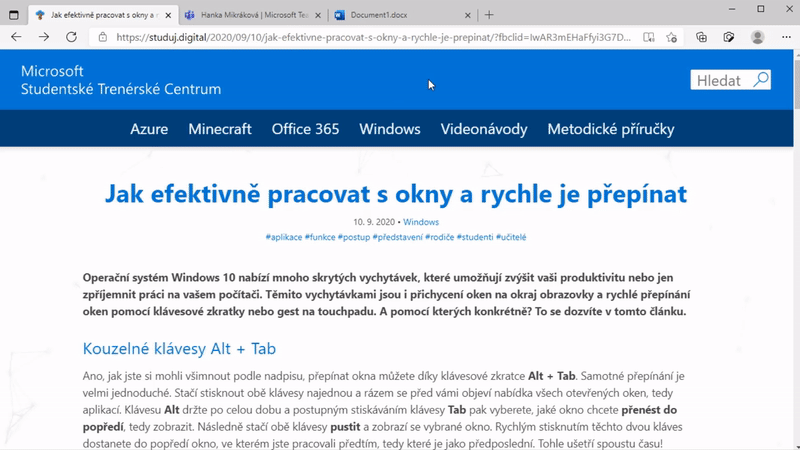Open the Azure menu item
This screenshot has height=450, width=800.
coord(149,129)
